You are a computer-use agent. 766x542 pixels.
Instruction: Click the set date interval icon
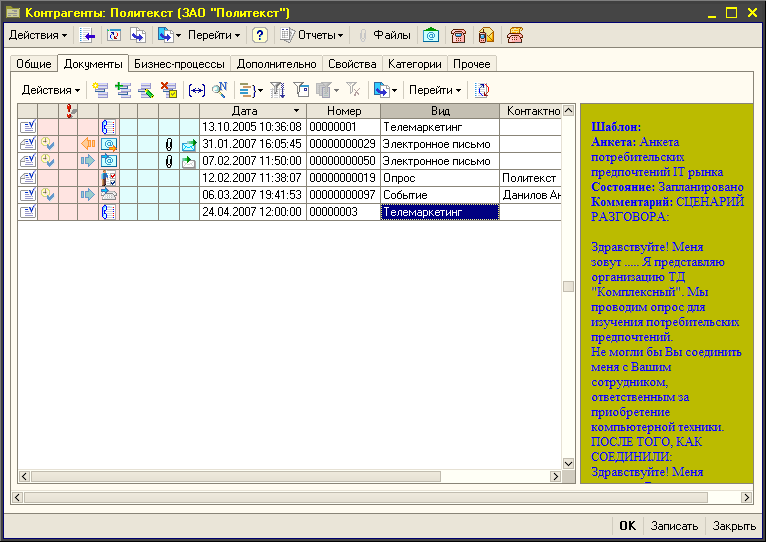pos(197,89)
